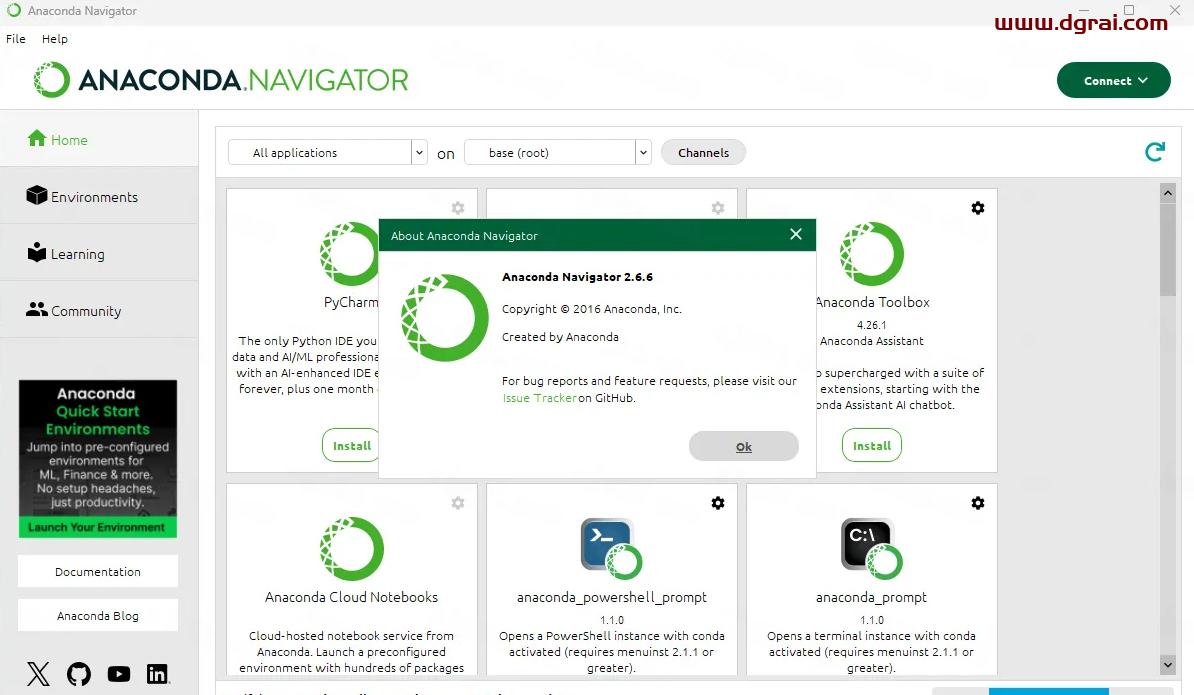Click the anaconda_prompt terminal app icon
The height and width of the screenshot is (695, 1194).
click(x=872, y=549)
